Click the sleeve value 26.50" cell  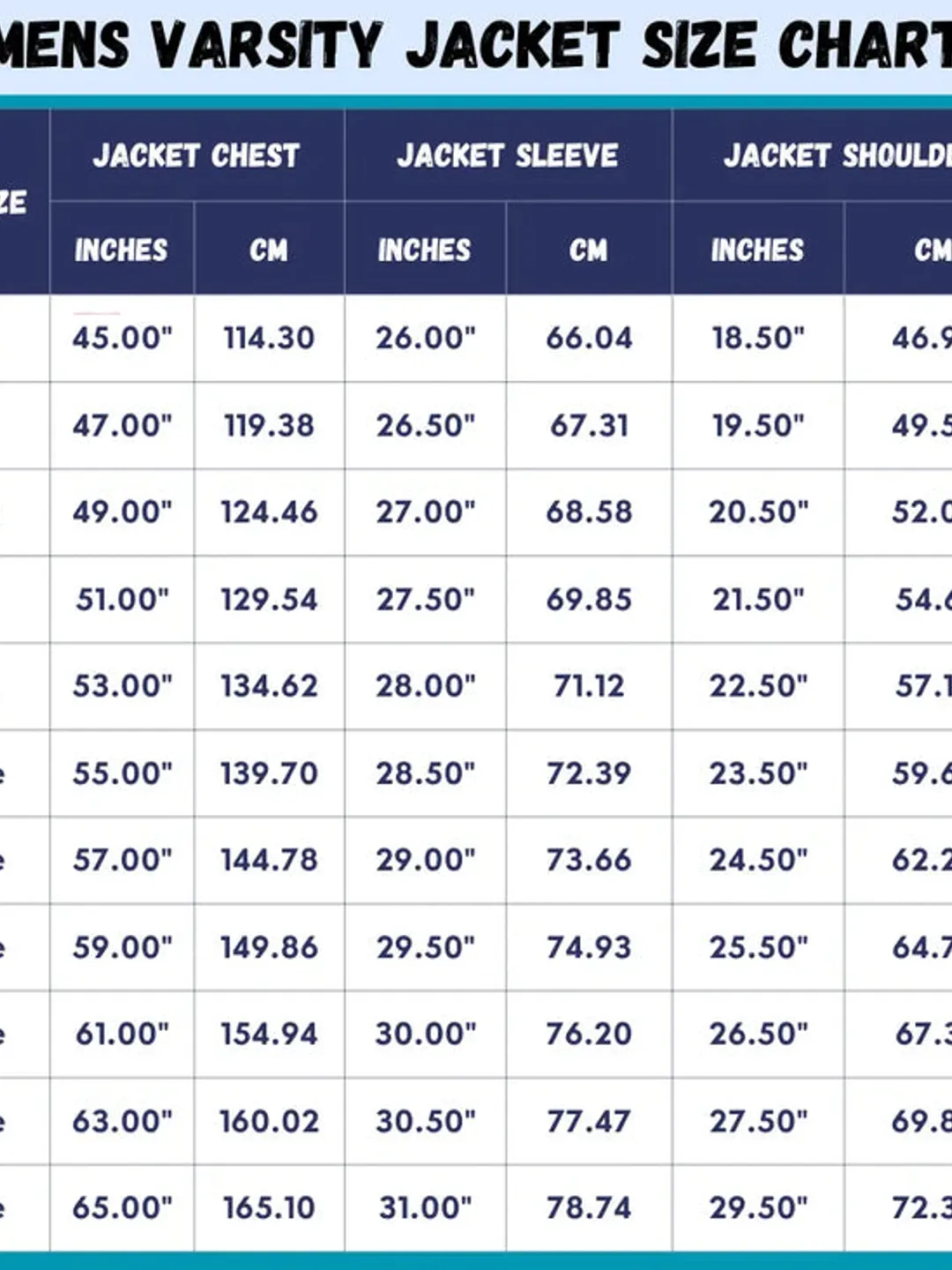tap(425, 425)
